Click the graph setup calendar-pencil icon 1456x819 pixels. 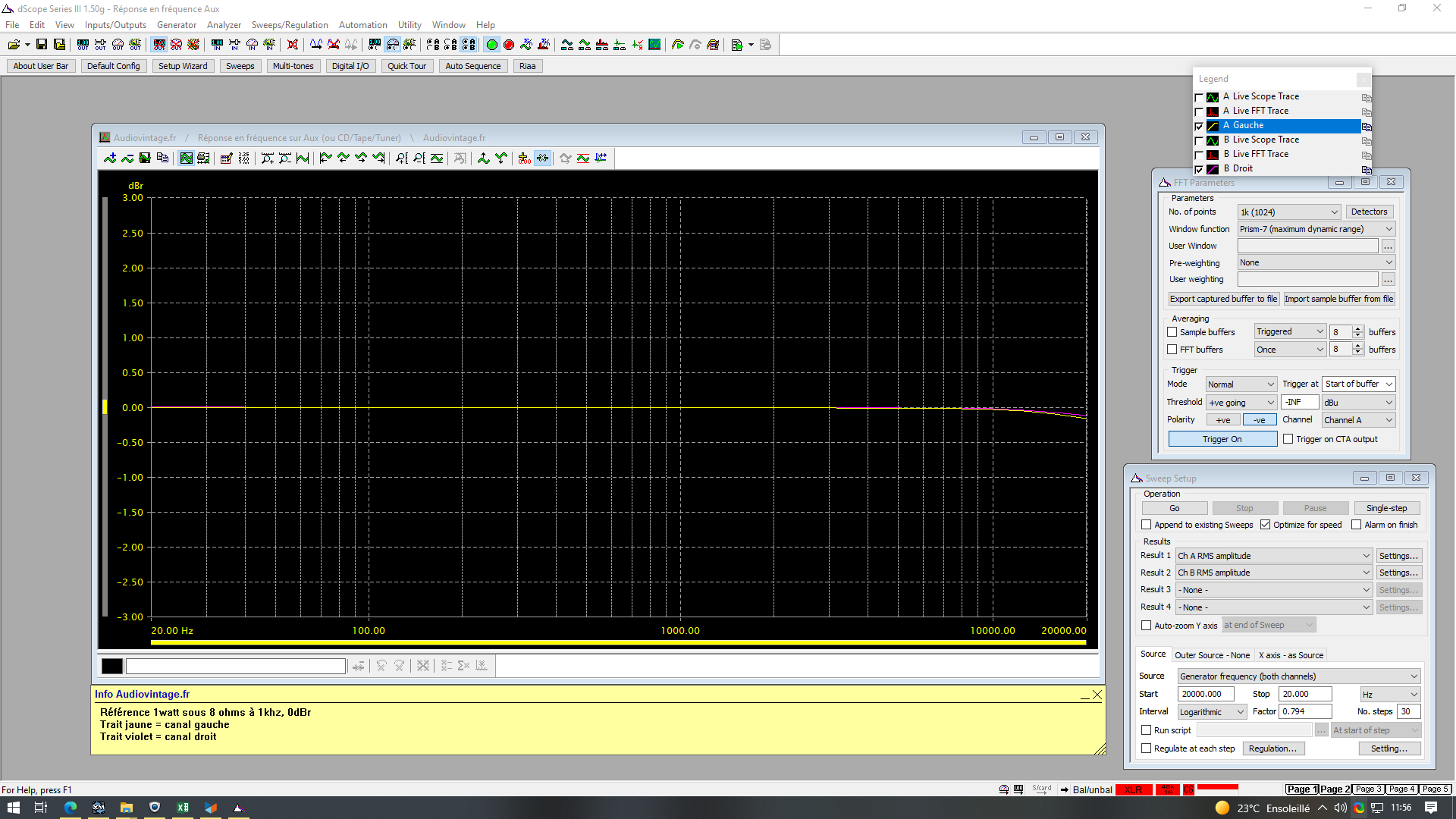tap(226, 158)
